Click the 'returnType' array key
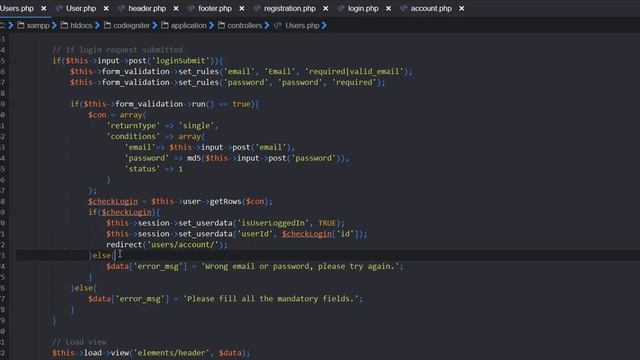Image resolution: width=640 pixels, height=360 pixels. 133,126
